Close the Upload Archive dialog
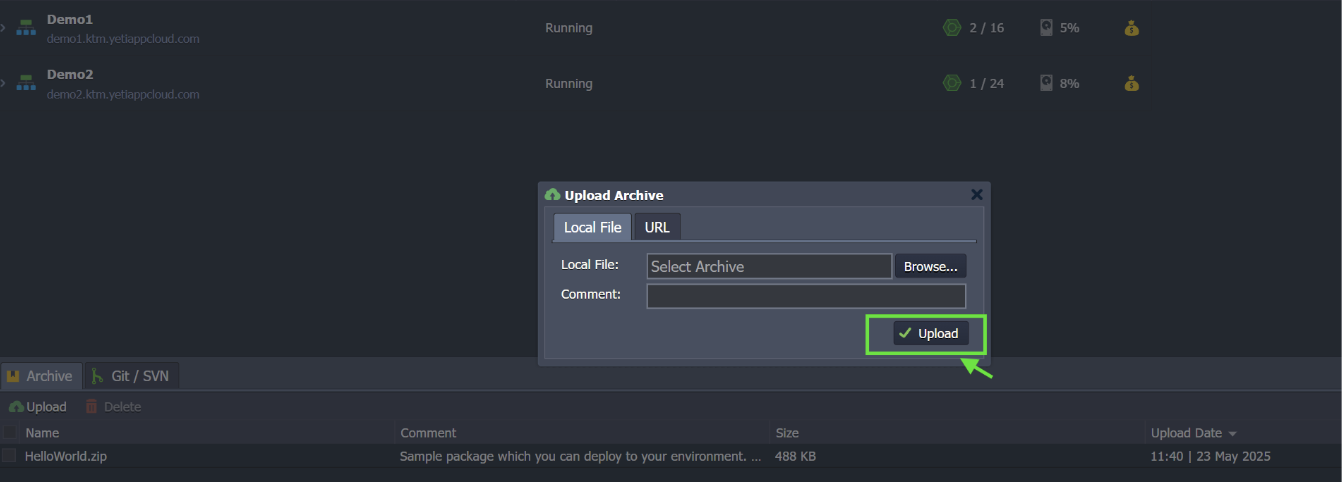 pos(977,195)
